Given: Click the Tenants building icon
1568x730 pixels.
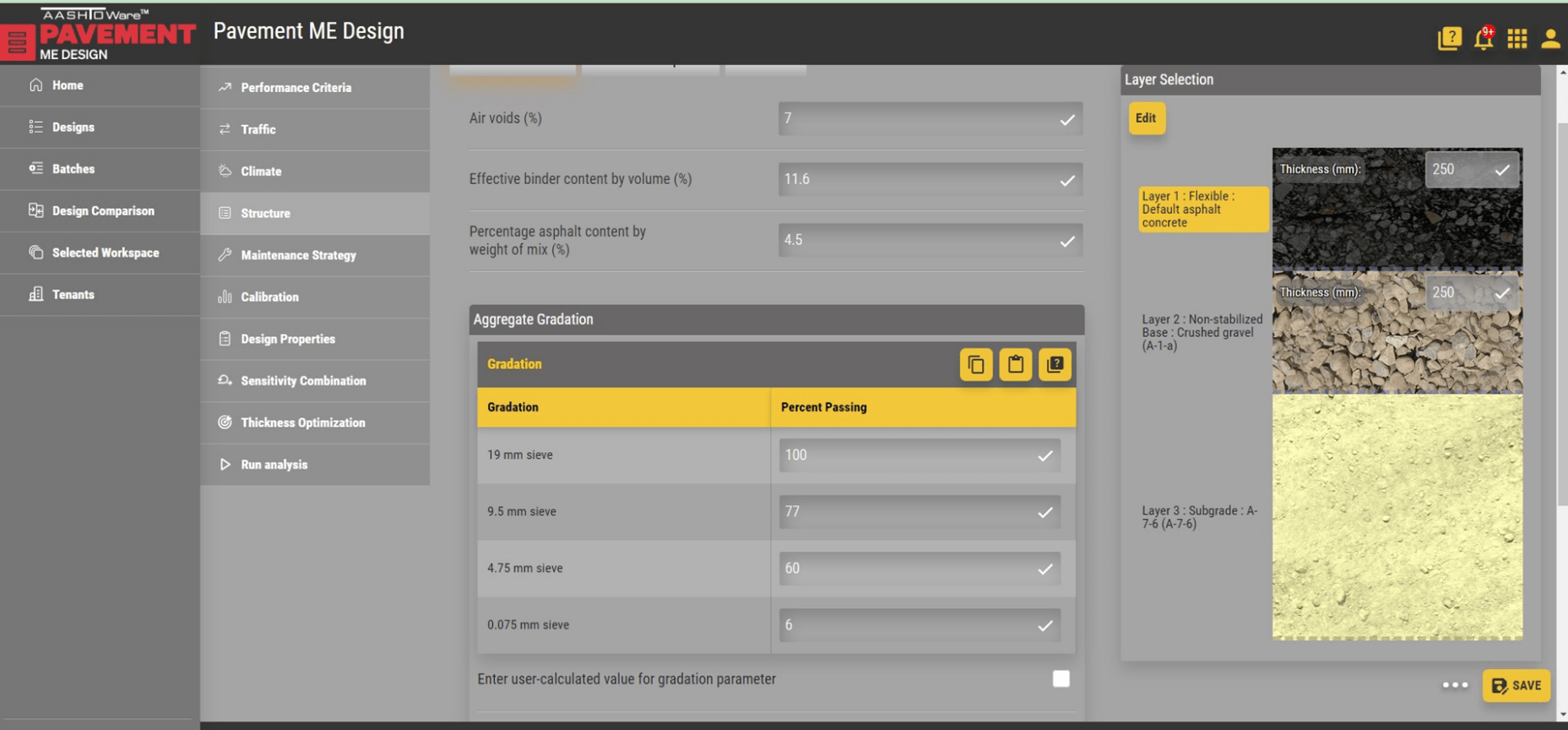Looking at the screenshot, I should coord(35,294).
